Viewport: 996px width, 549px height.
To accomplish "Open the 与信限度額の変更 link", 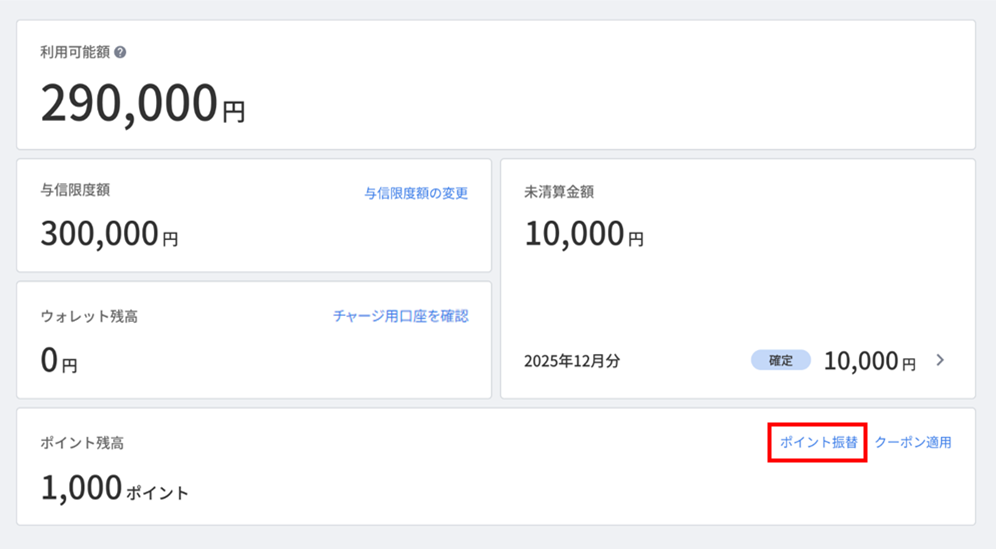I will tap(416, 193).
